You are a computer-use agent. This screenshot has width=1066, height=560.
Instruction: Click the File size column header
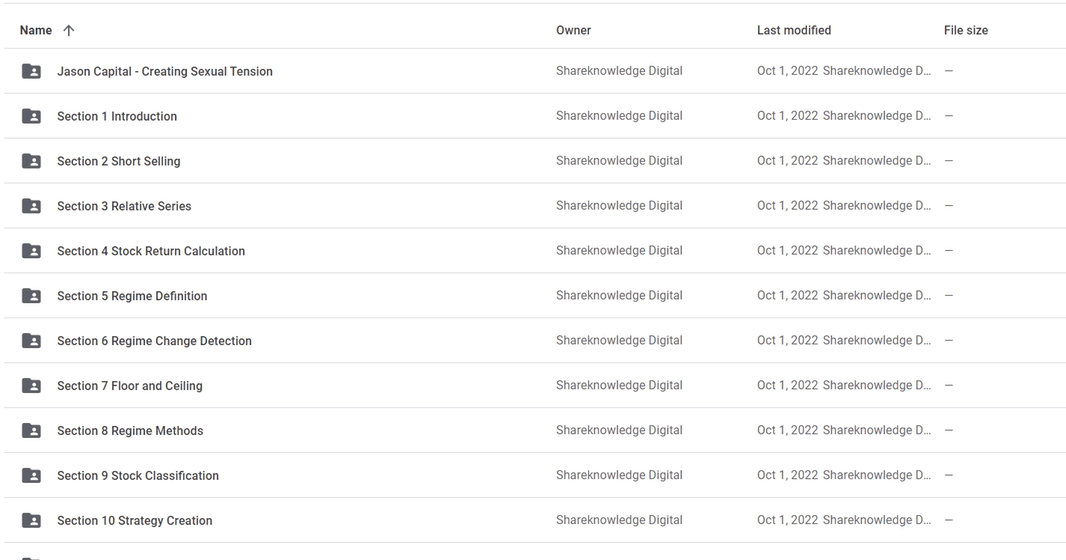pos(966,31)
